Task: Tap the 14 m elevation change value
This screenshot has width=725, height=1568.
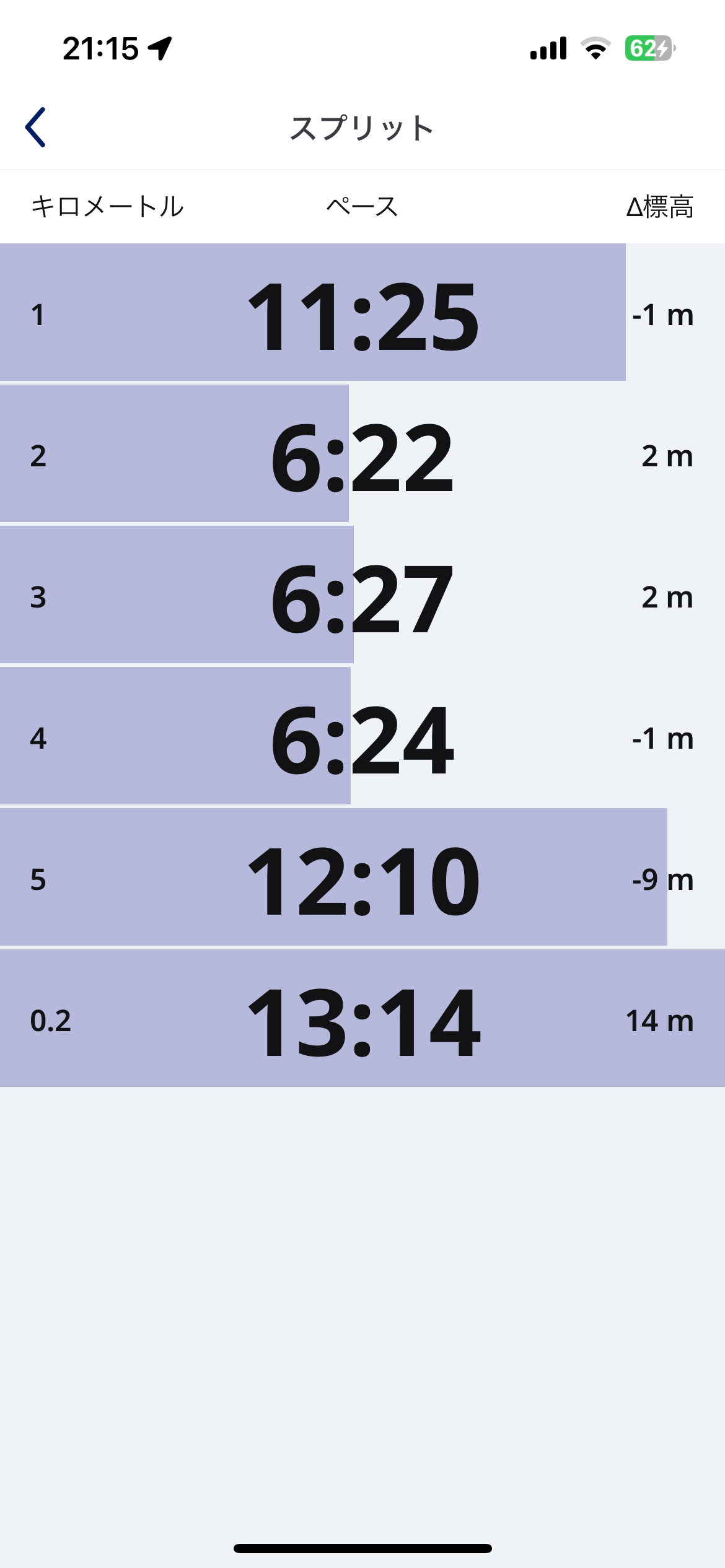Action: click(659, 1021)
